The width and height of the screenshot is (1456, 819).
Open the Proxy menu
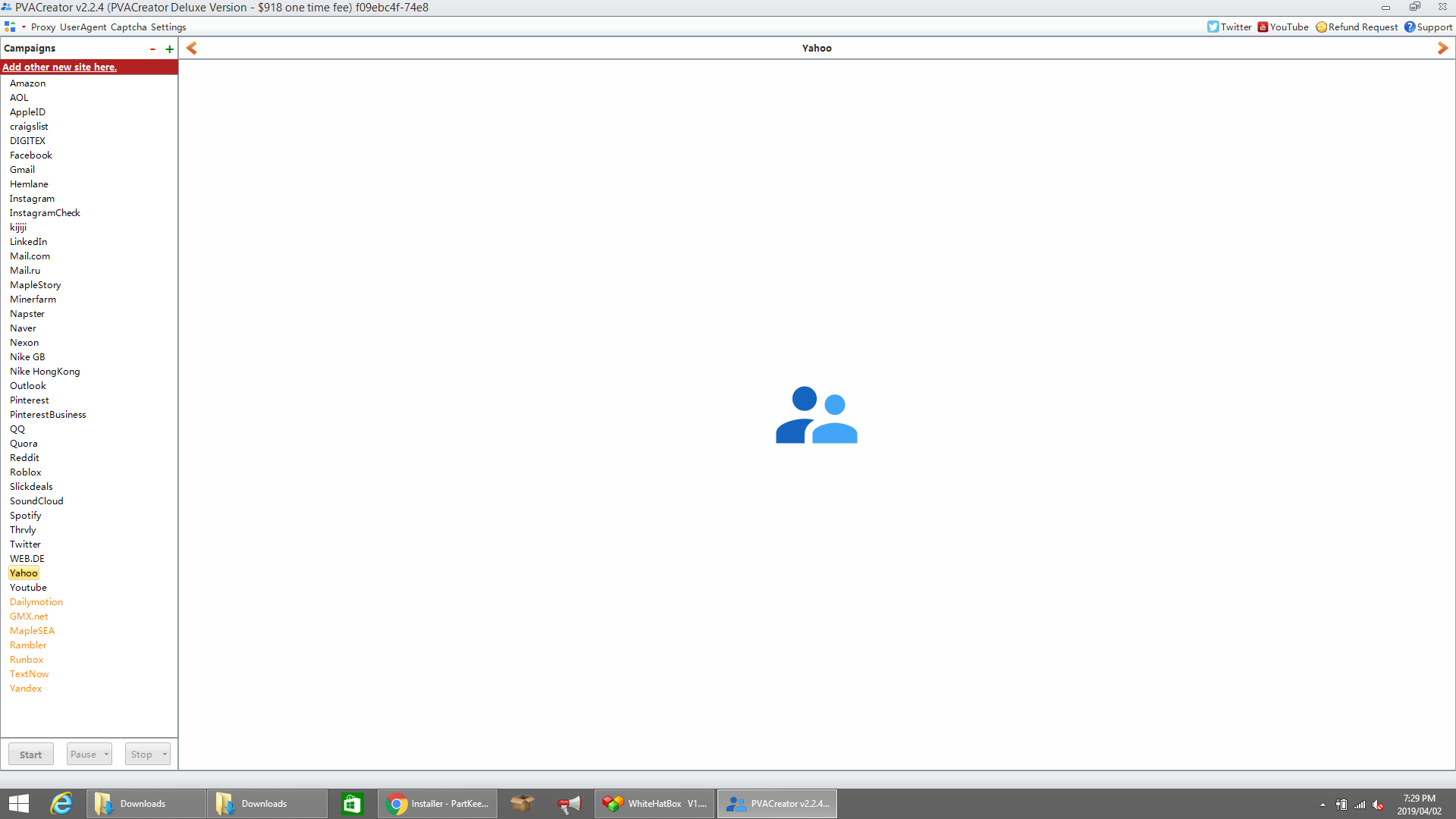pyautogui.click(x=43, y=27)
